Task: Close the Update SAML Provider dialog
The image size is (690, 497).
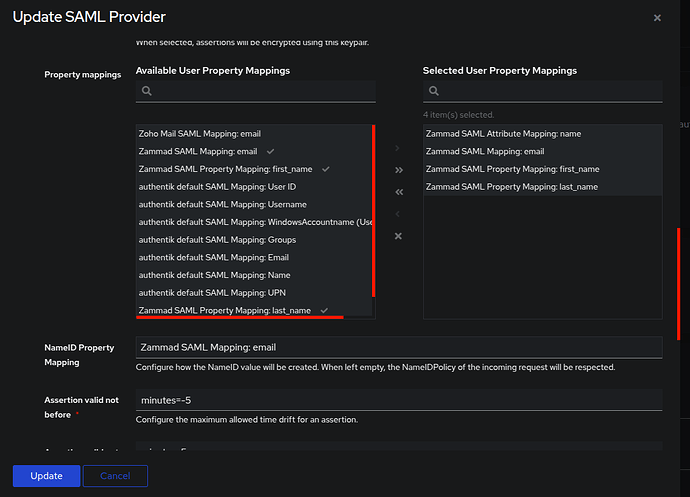Action: (657, 18)
